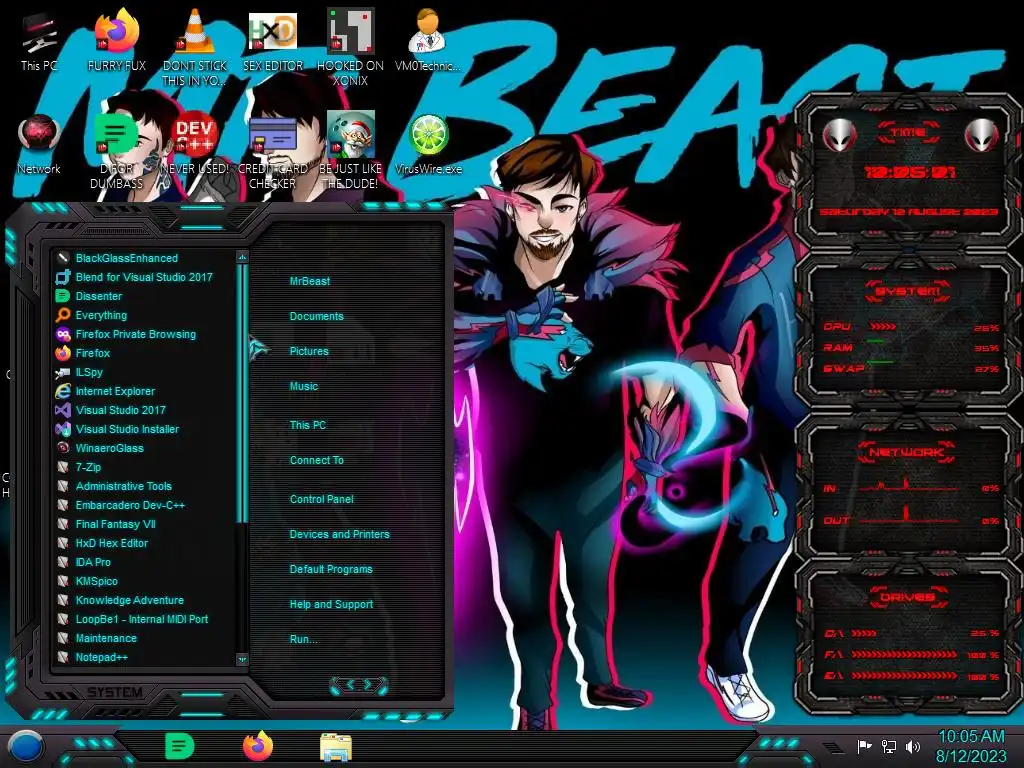Click the program list scroll-up arrow
The width and height of the screenshot is (1024, 768).
[x=242, y=257]
